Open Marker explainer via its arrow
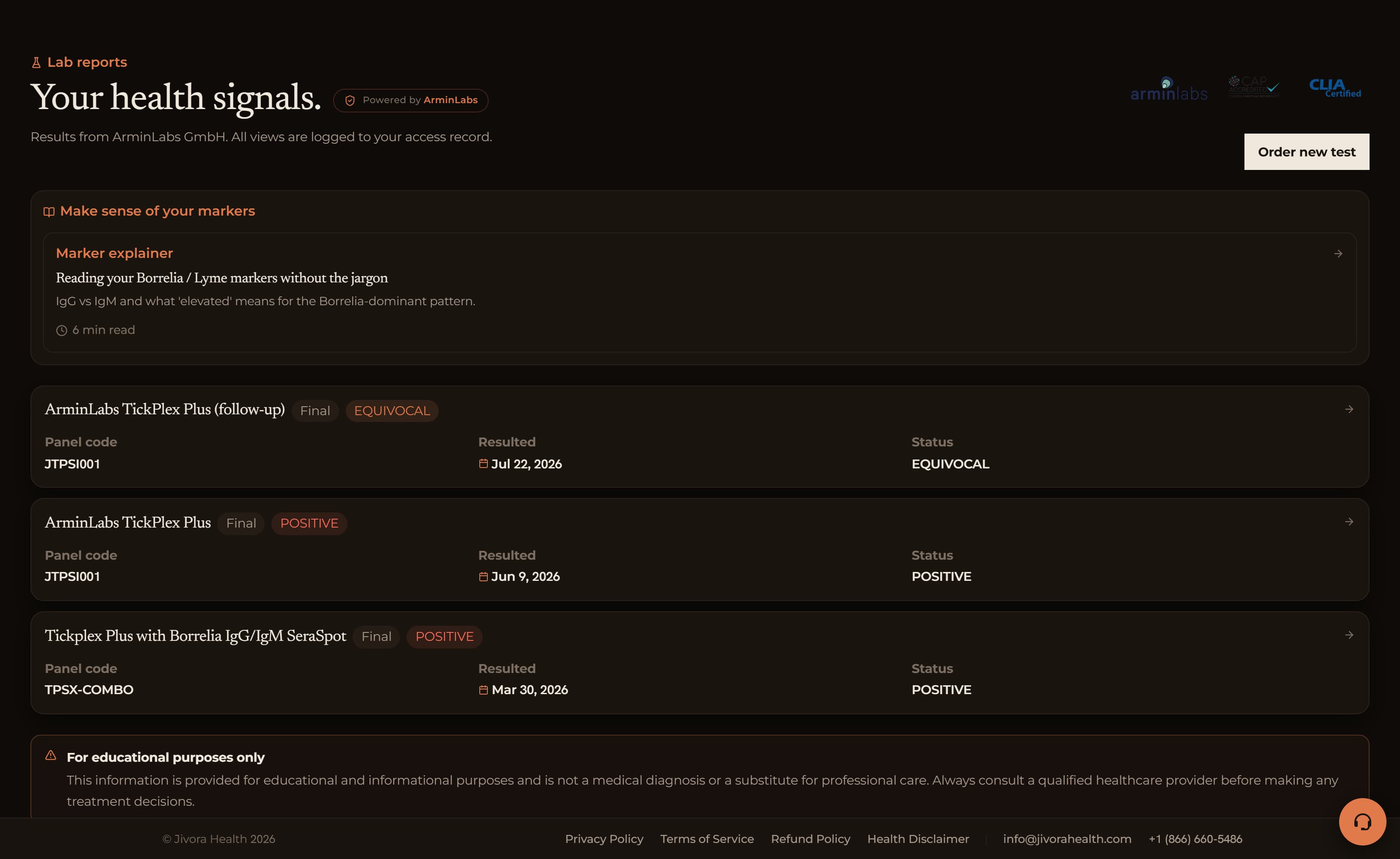 (x=1338, y=253)
